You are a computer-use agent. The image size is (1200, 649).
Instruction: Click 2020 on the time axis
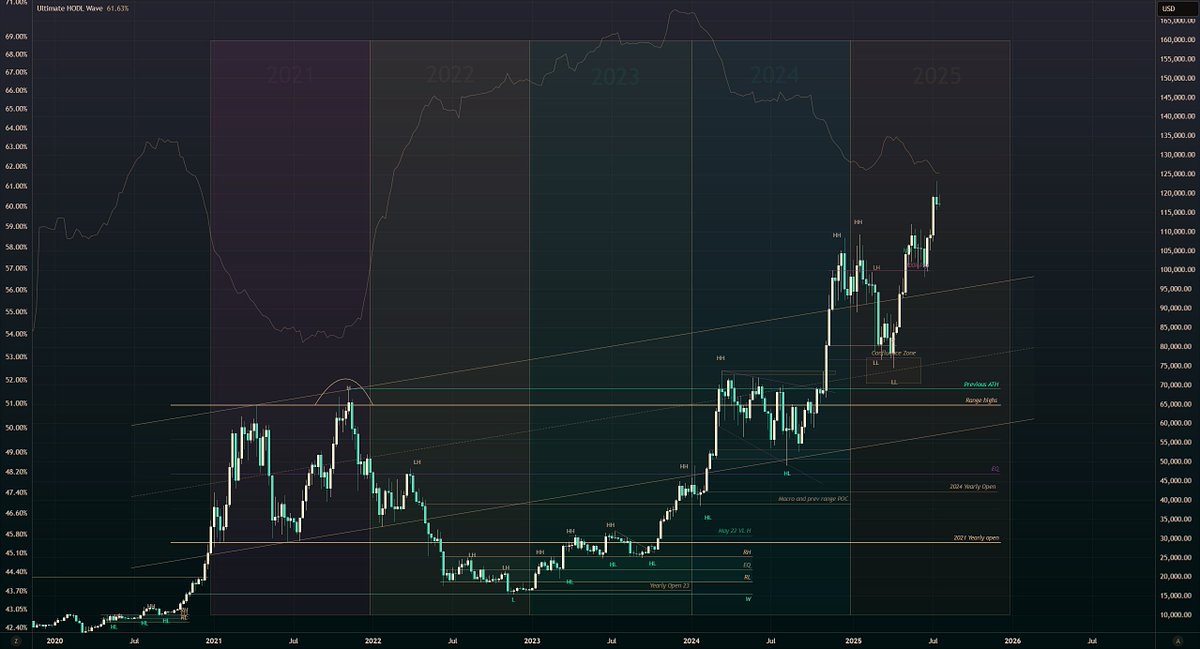click(54, 640)
